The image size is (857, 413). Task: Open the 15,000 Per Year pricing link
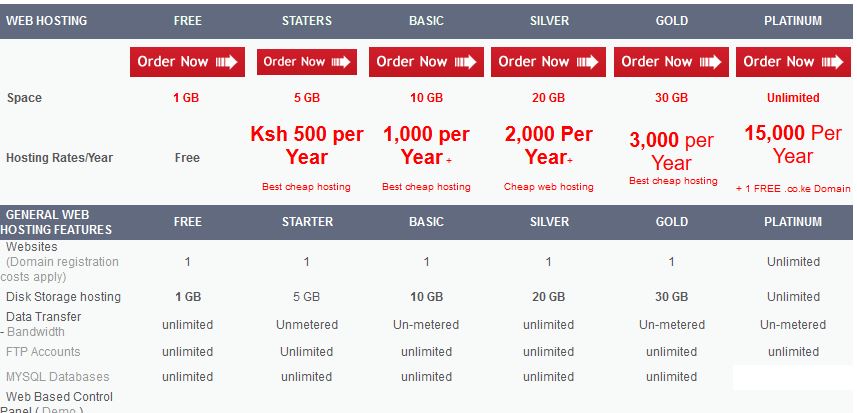[x=793, y=144]
